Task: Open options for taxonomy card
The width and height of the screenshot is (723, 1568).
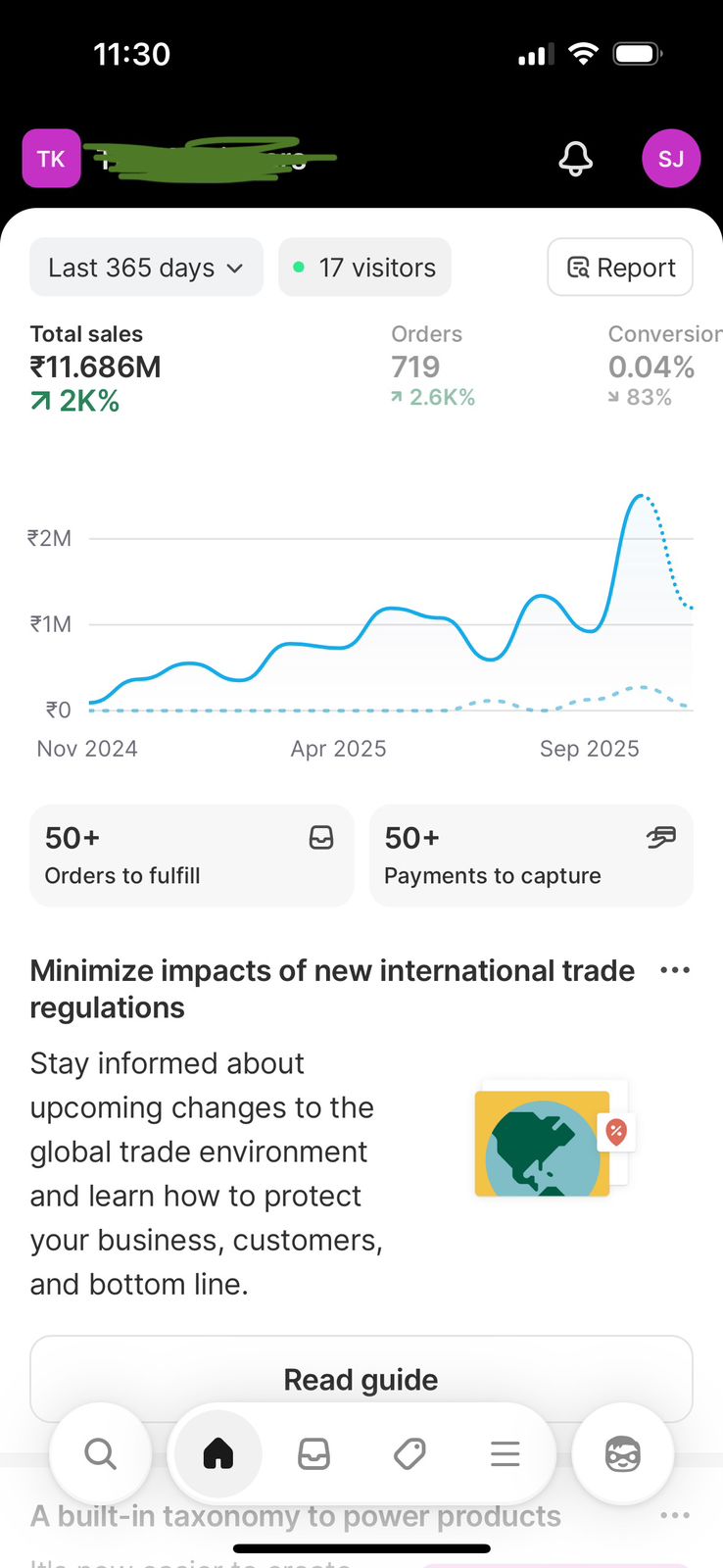Action: (x=675, y=1515)
